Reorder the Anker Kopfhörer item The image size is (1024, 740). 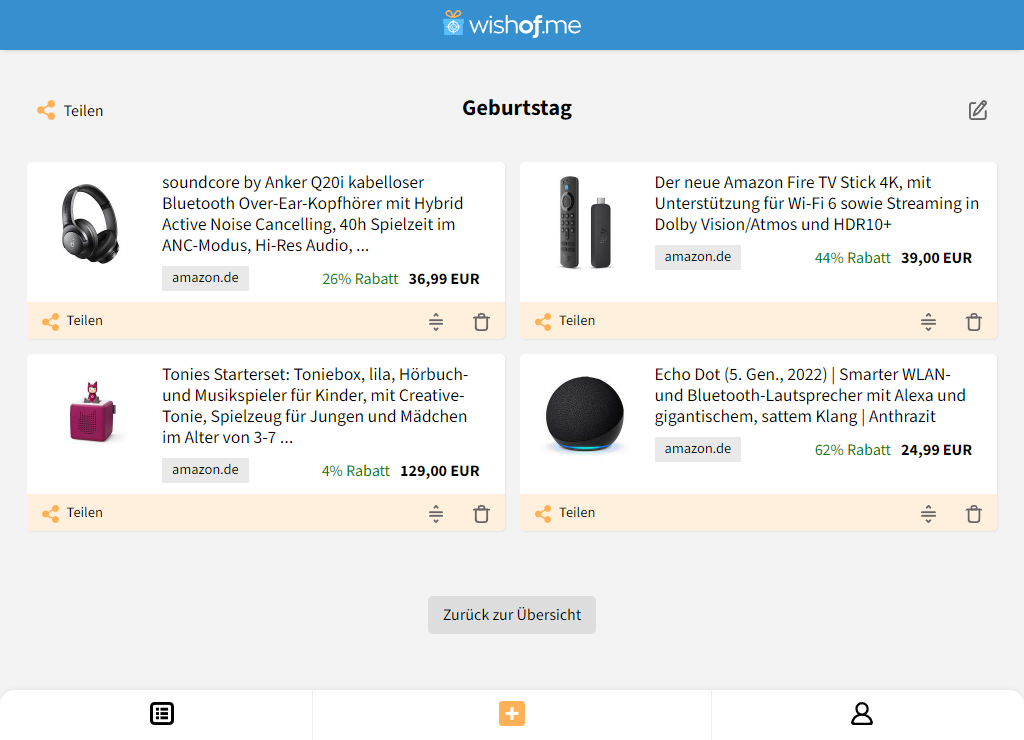436,321
